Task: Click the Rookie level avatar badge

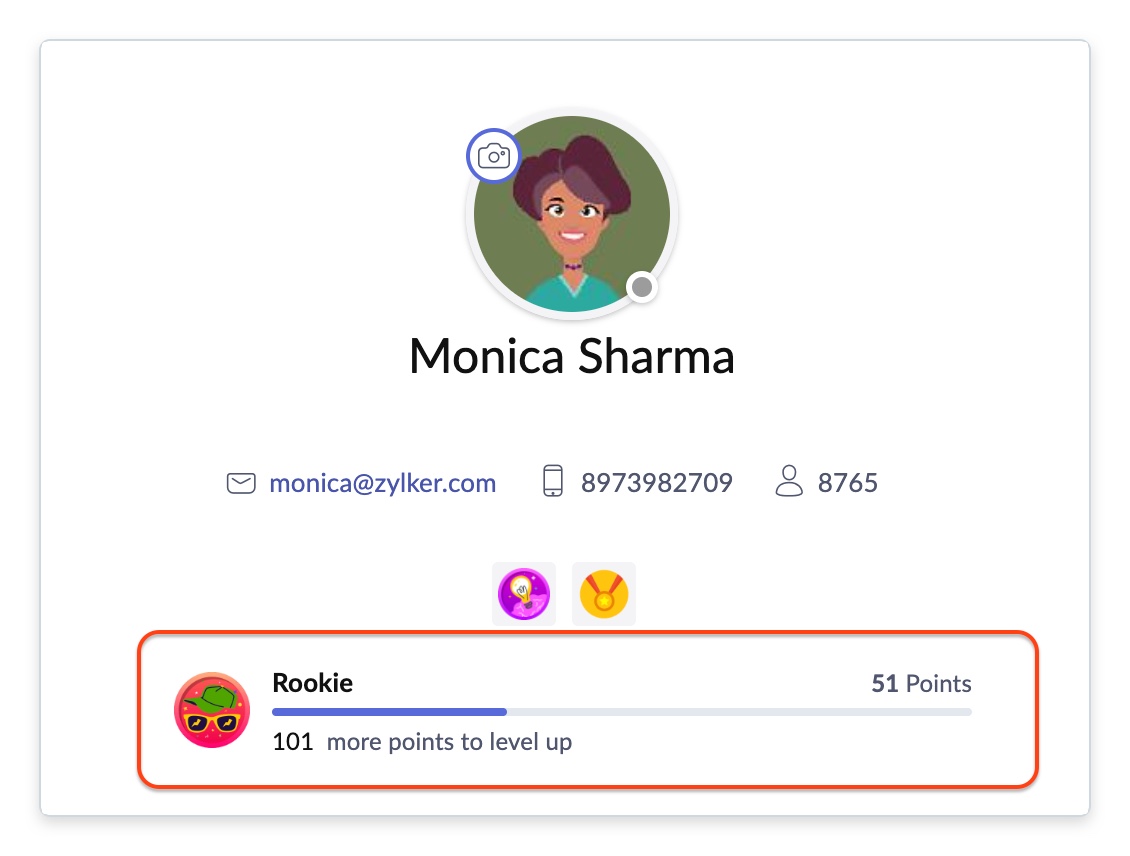Action: click(x=212, y=710)
